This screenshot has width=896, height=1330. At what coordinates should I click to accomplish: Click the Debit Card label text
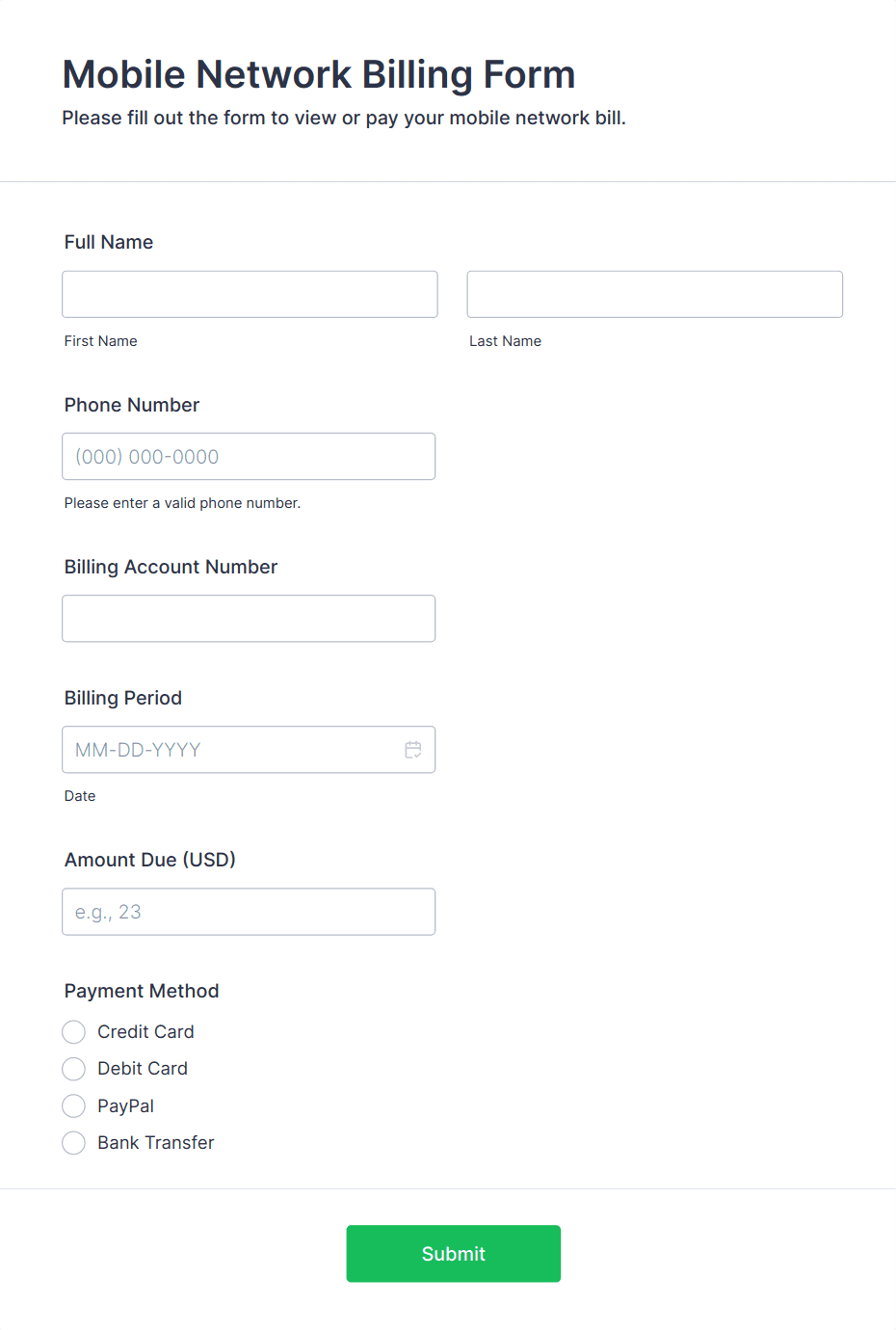143,1069
